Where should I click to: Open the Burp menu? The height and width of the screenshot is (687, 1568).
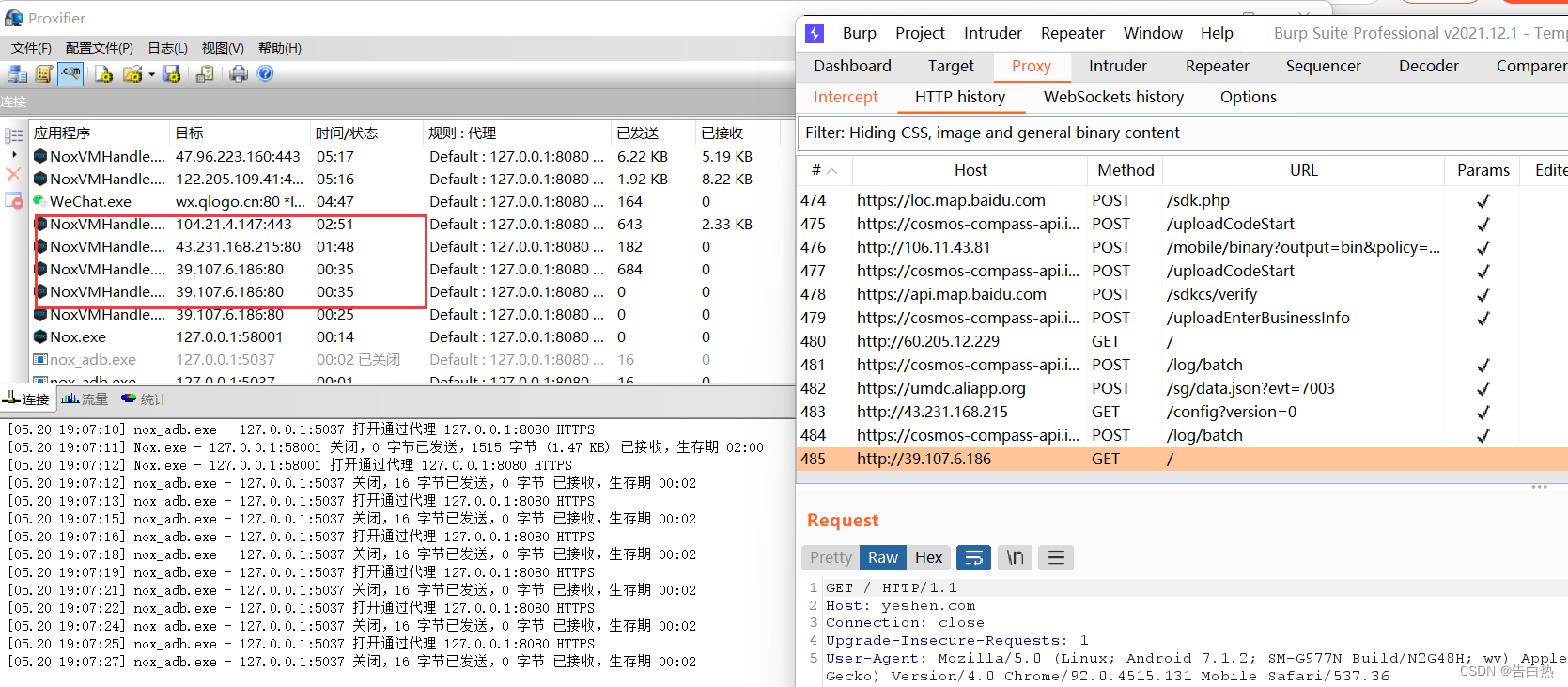(x=859, y=33)
